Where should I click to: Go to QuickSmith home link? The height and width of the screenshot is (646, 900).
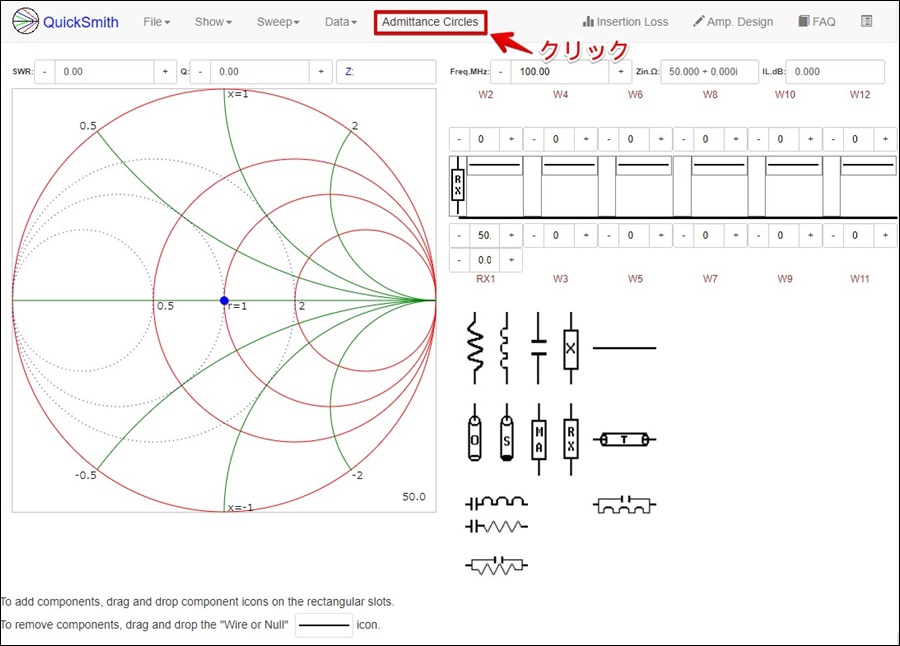[x=81, y=22]
